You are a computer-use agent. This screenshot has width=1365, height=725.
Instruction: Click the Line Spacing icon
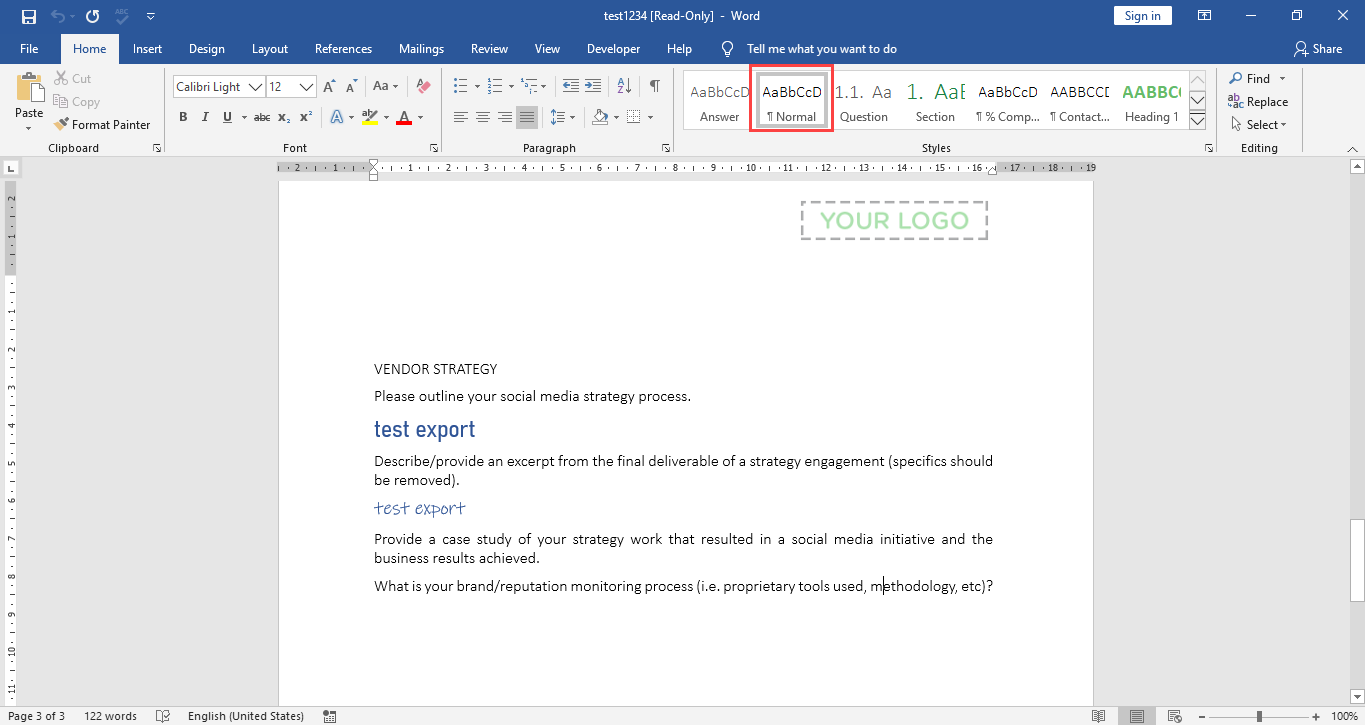click(x=558, y=117)
